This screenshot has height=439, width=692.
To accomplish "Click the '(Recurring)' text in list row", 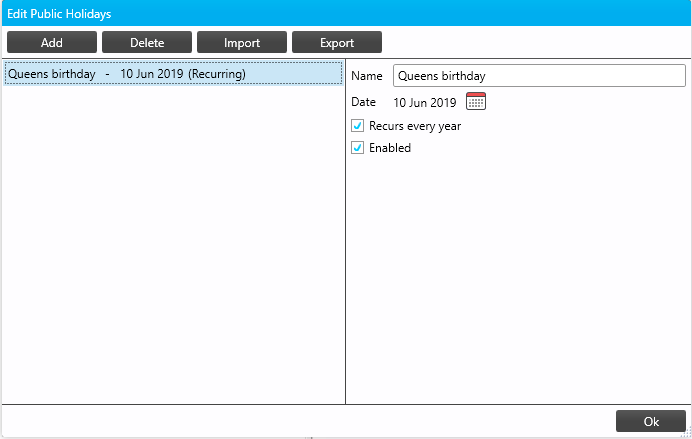I will click(x=217, y=74).
